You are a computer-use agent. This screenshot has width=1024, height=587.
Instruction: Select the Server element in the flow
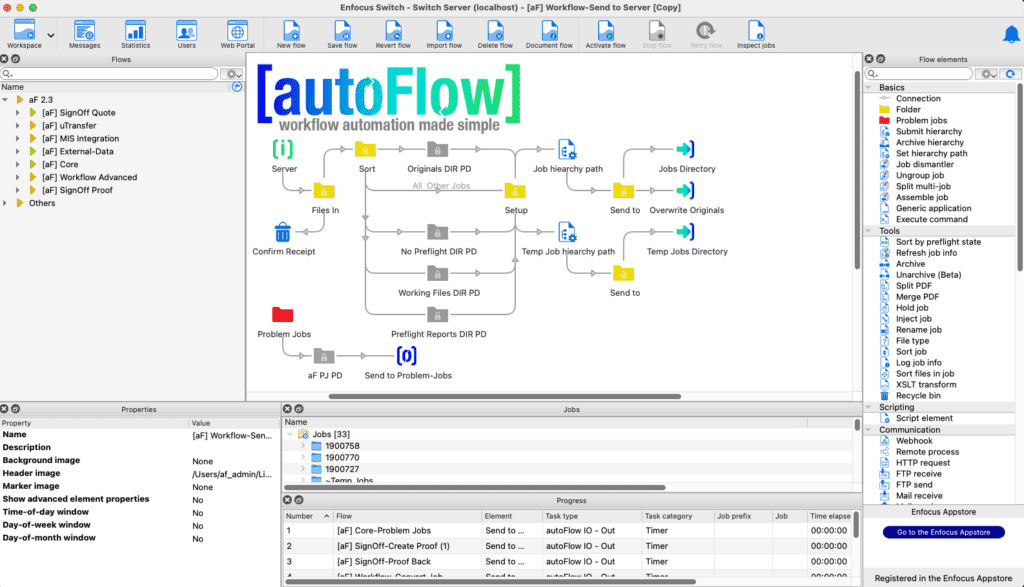(x=283, y=150)
